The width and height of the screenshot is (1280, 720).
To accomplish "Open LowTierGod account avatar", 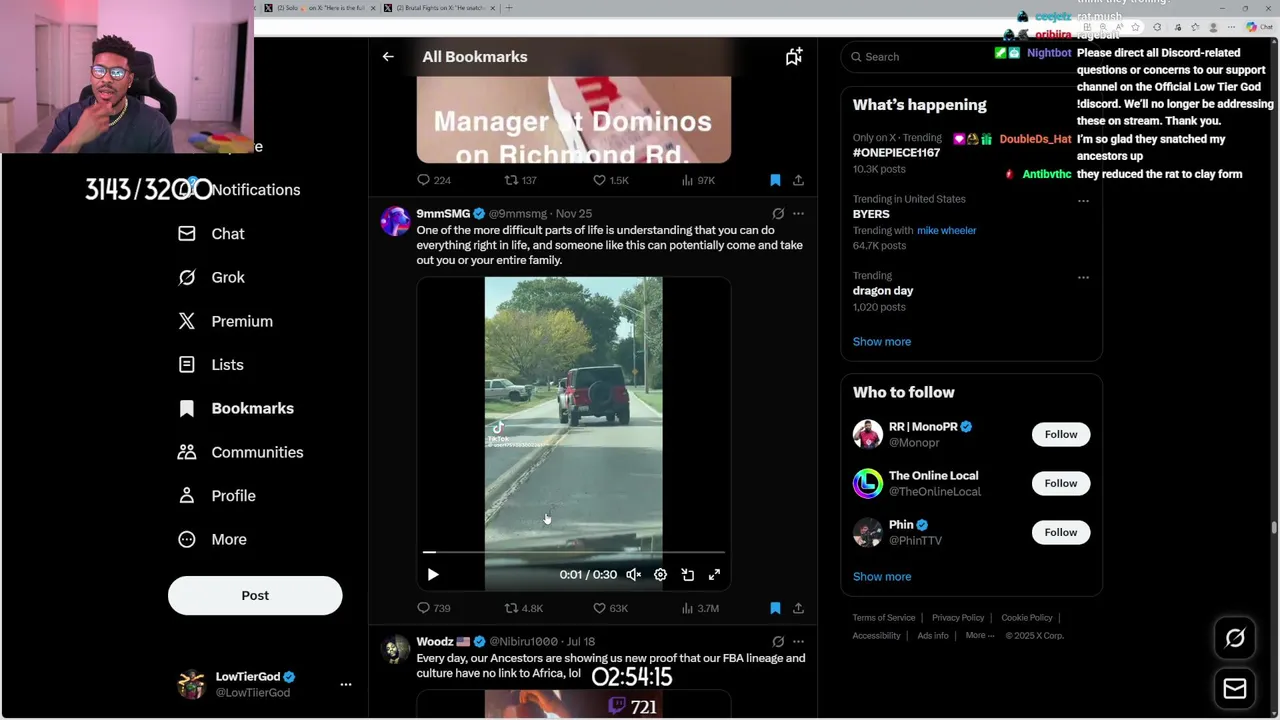I will pos(190,684).
